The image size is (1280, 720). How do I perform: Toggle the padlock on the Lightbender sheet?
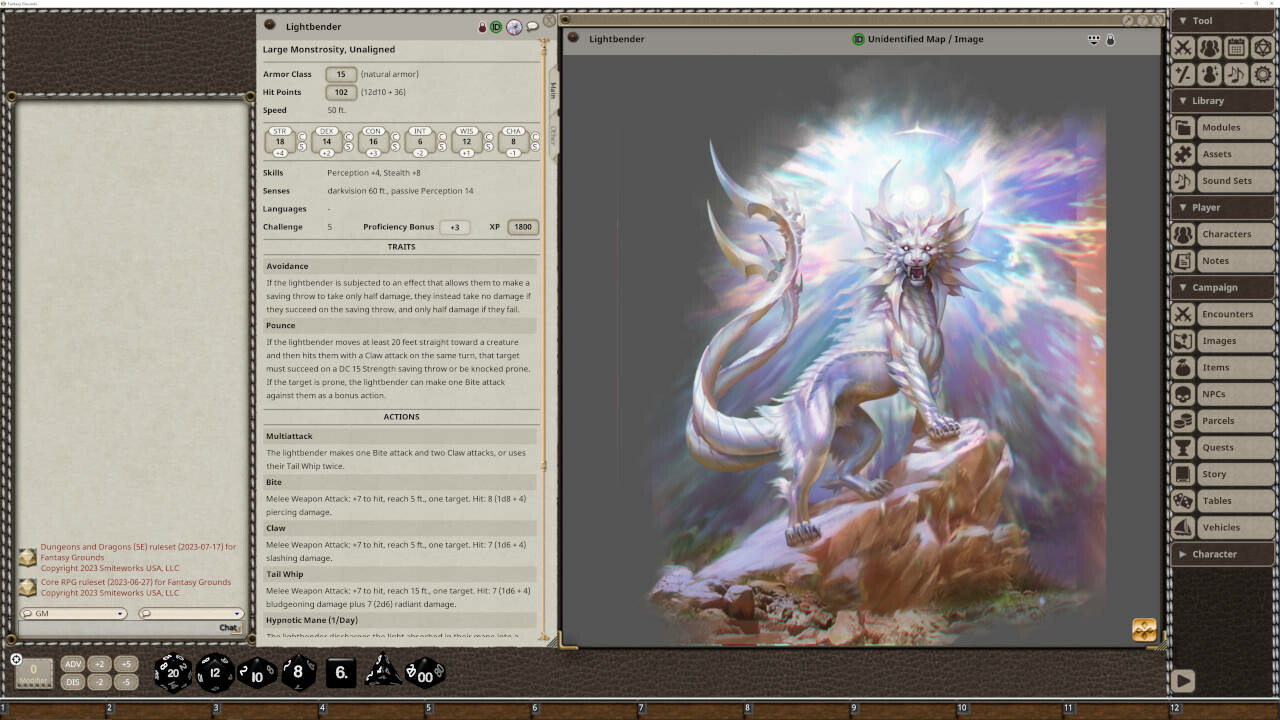pyautogui.click(x=481, y=26)
